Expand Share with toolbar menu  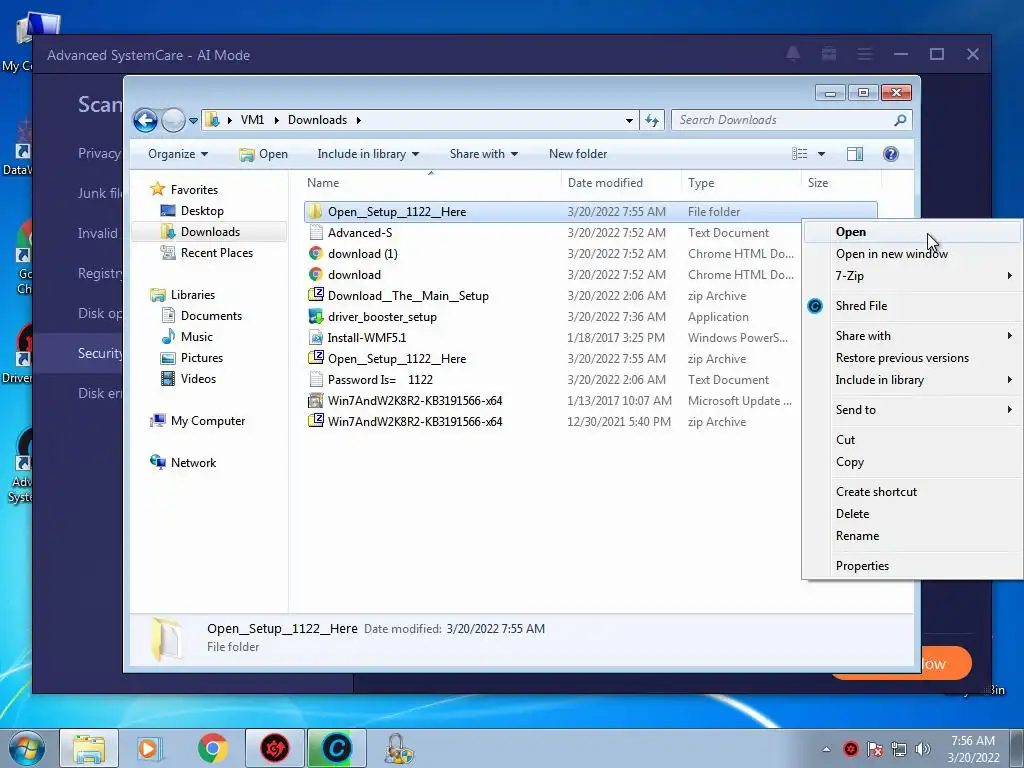483,154
